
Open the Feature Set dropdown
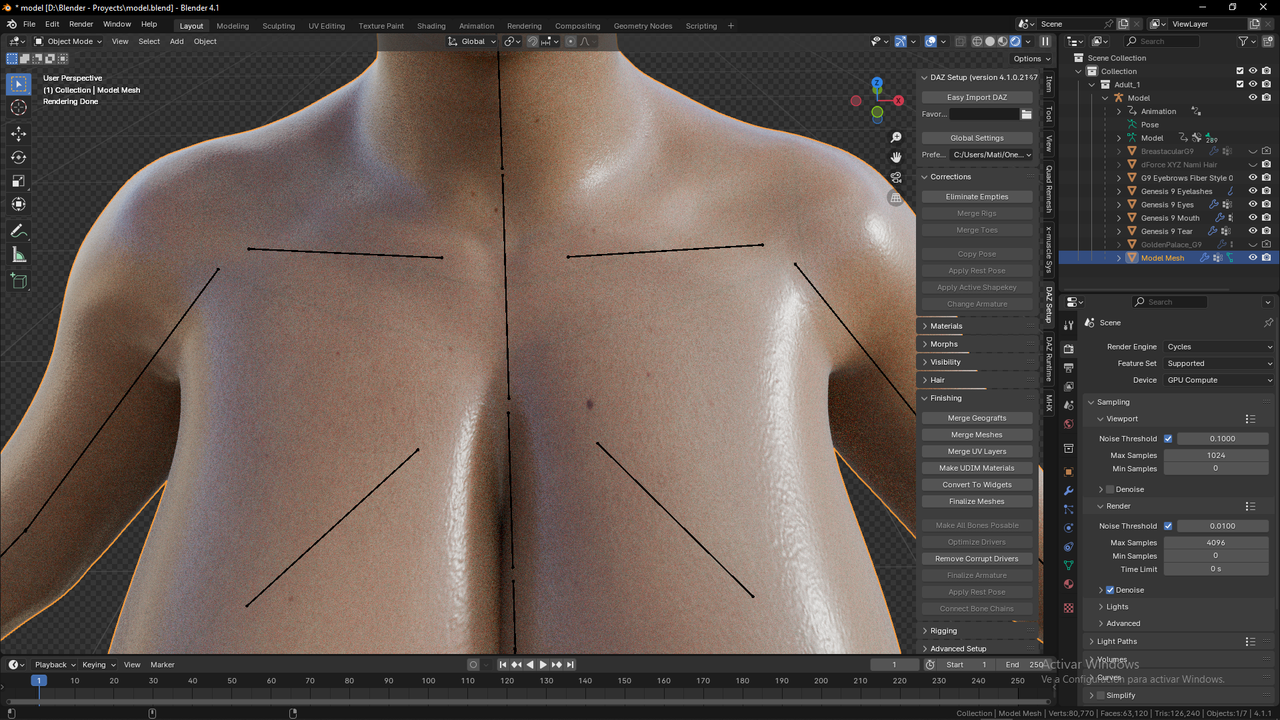(1219, 363)
